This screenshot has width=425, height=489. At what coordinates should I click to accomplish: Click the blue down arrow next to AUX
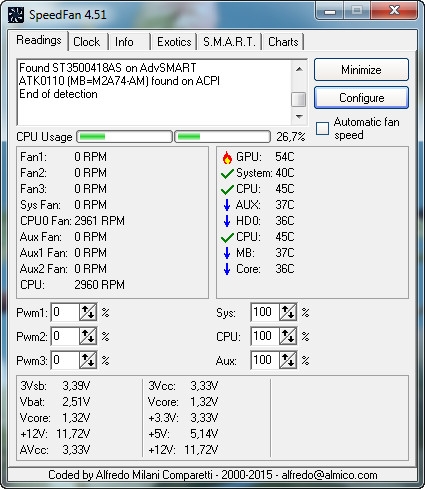(227, 205)
